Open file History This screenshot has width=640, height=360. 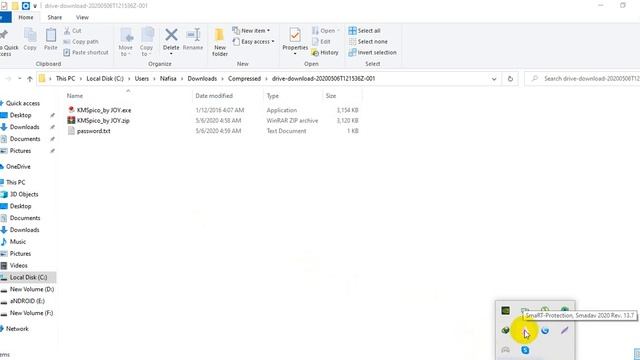325,53
